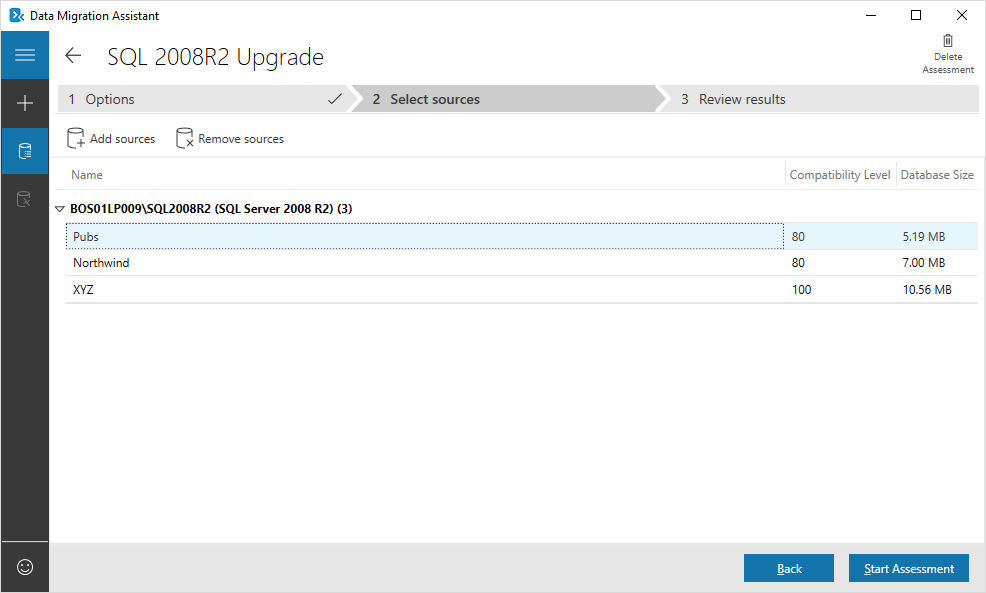Close the Data Migration Assistant window

tap(961, 15)
